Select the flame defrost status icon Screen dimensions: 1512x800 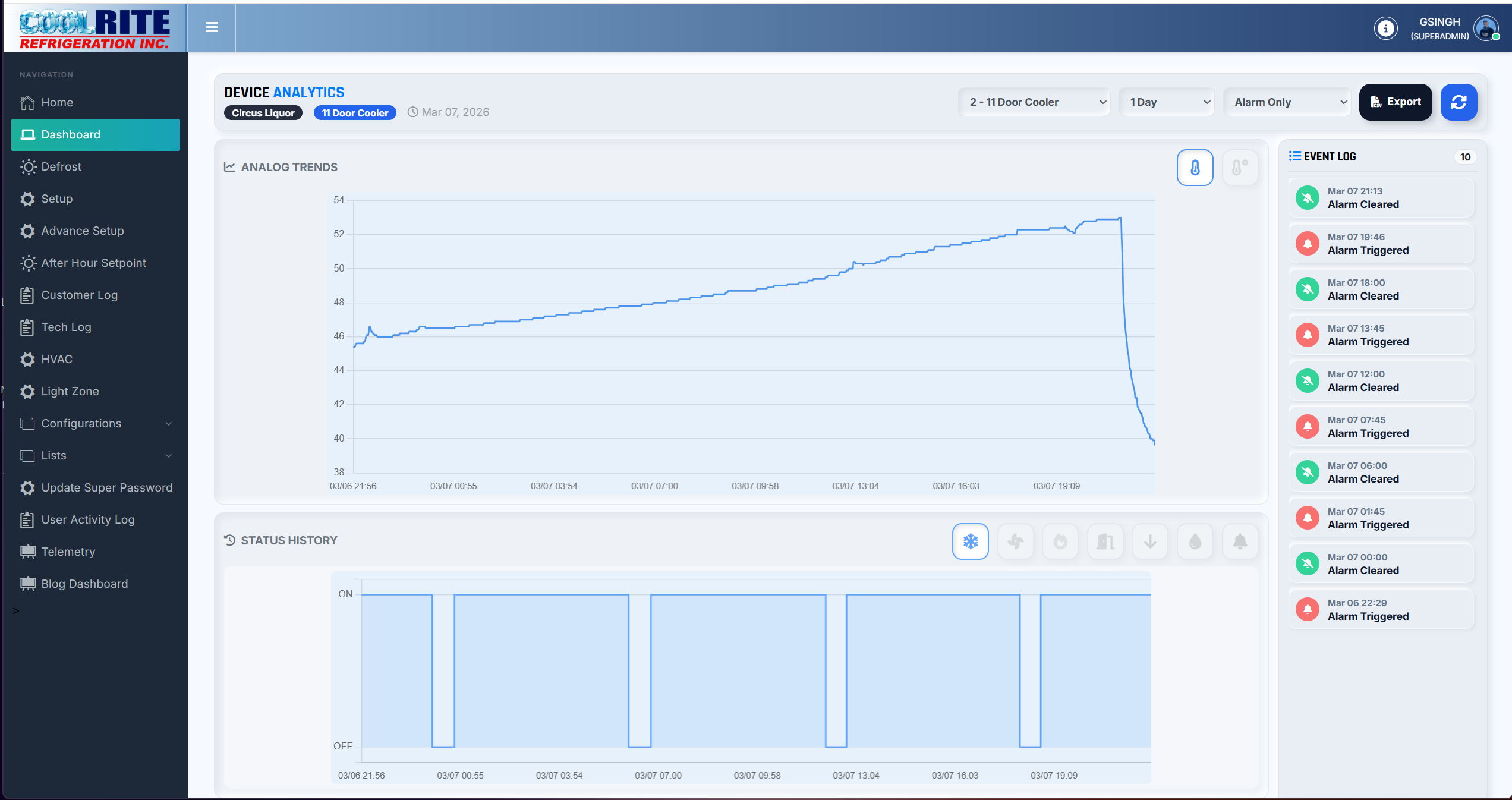(x=1060, y=541)
